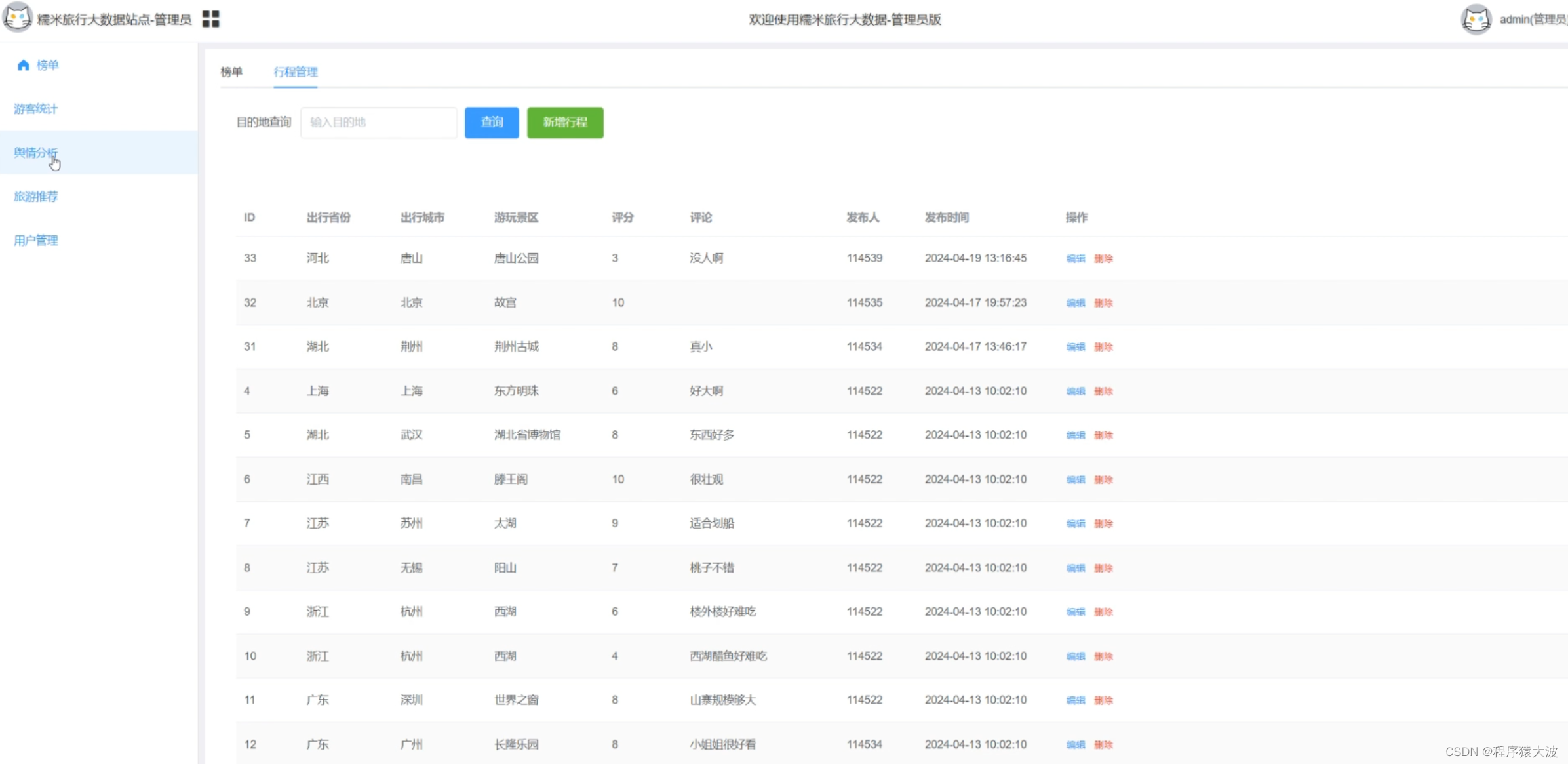Click the grid menu icon in header

pyautogui.click(x=210, y=19)
